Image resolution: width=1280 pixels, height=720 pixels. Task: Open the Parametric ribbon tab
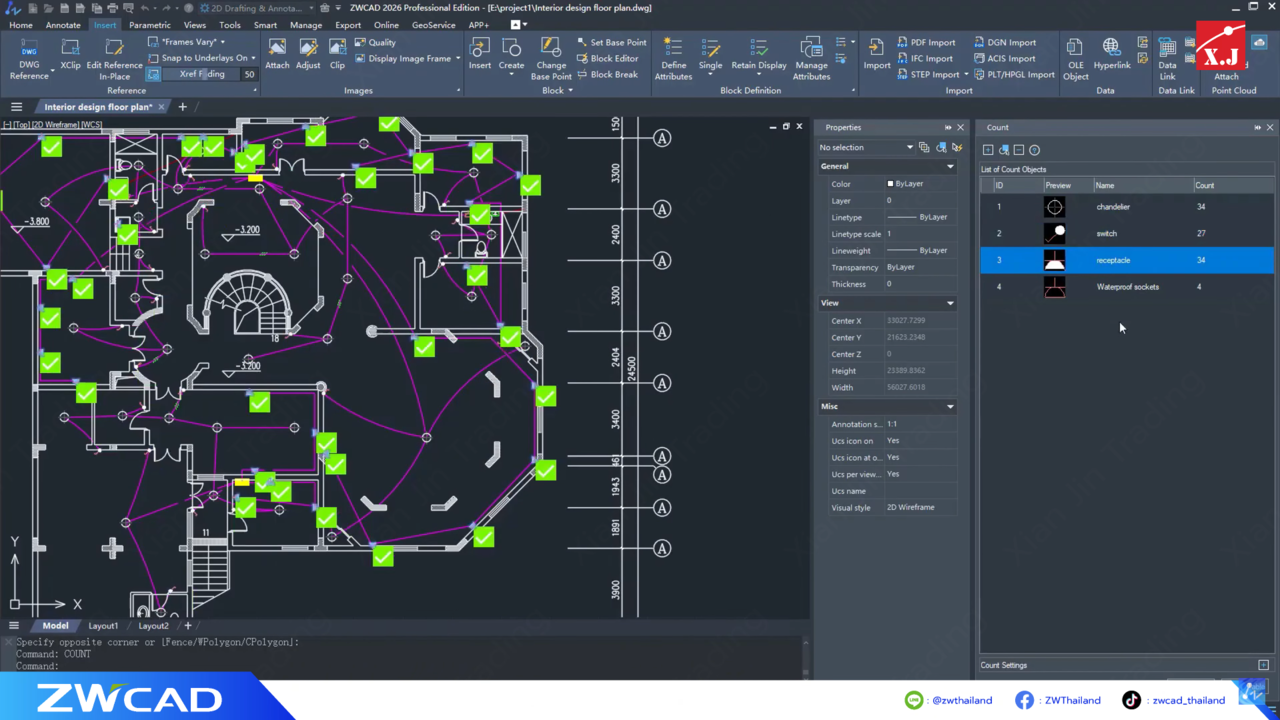tap(150, 25)
